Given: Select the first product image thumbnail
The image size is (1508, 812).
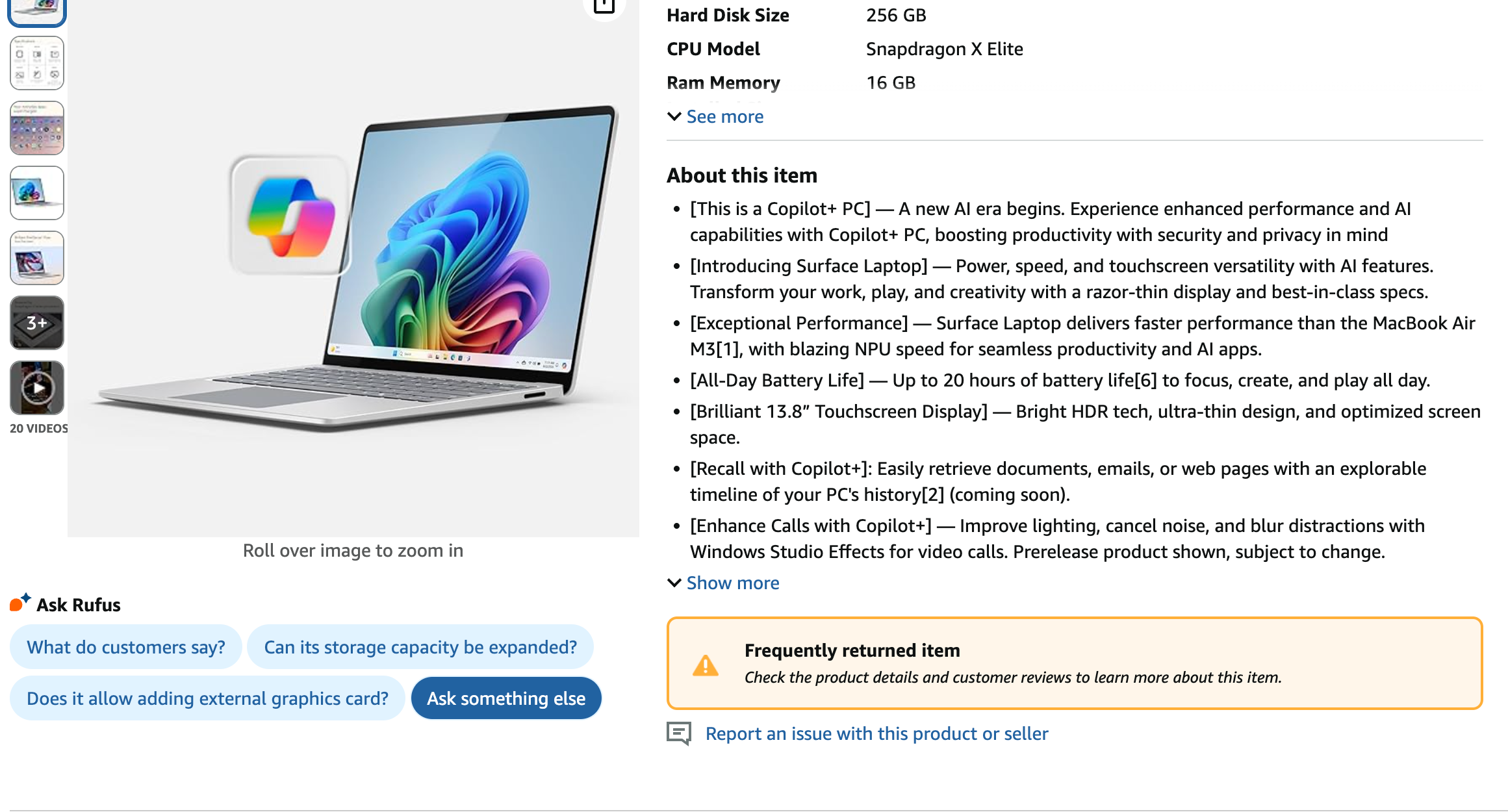Looking at the screenshot, I should coord(37,12).
